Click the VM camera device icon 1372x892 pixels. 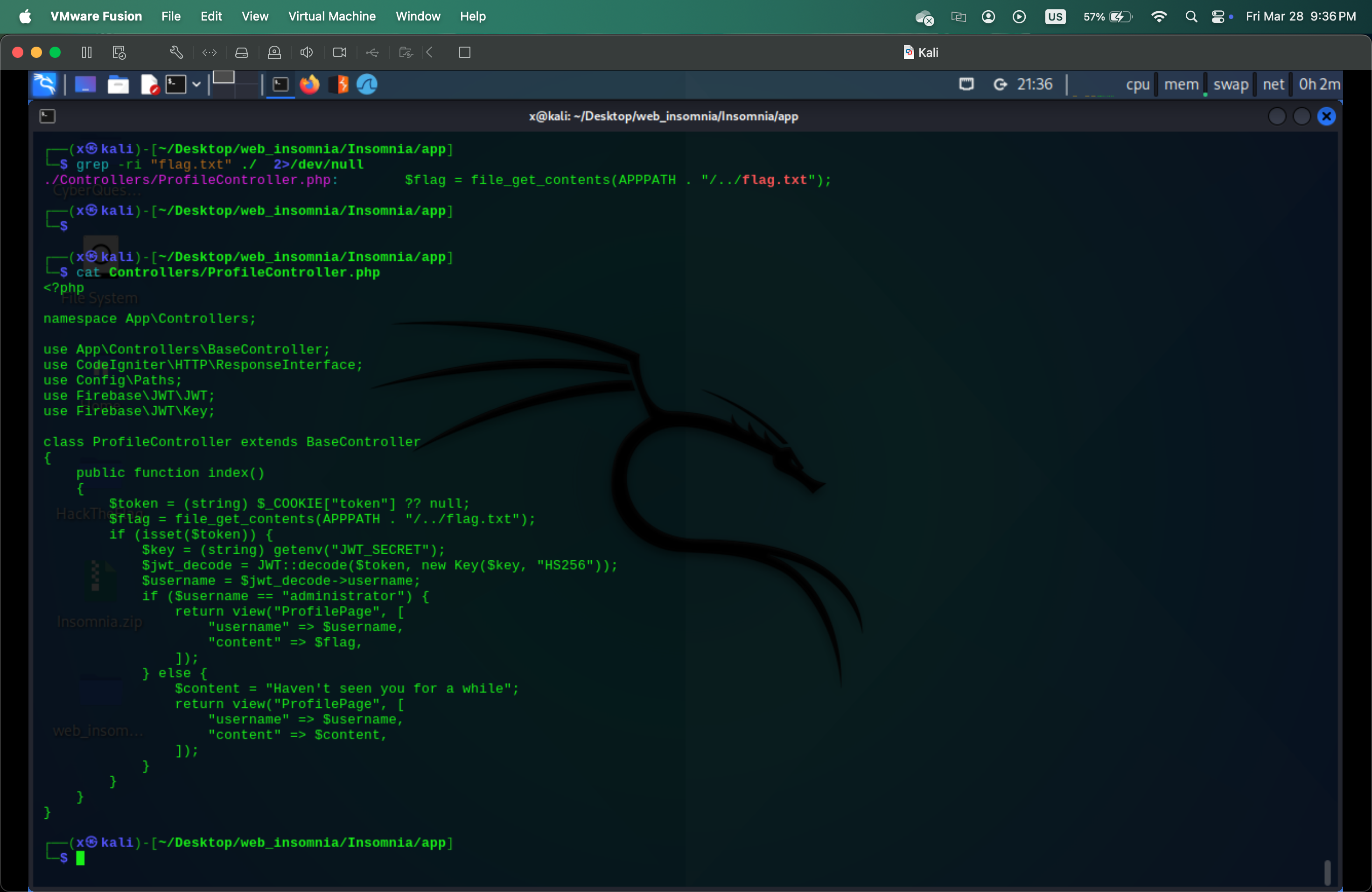(340, 52)
